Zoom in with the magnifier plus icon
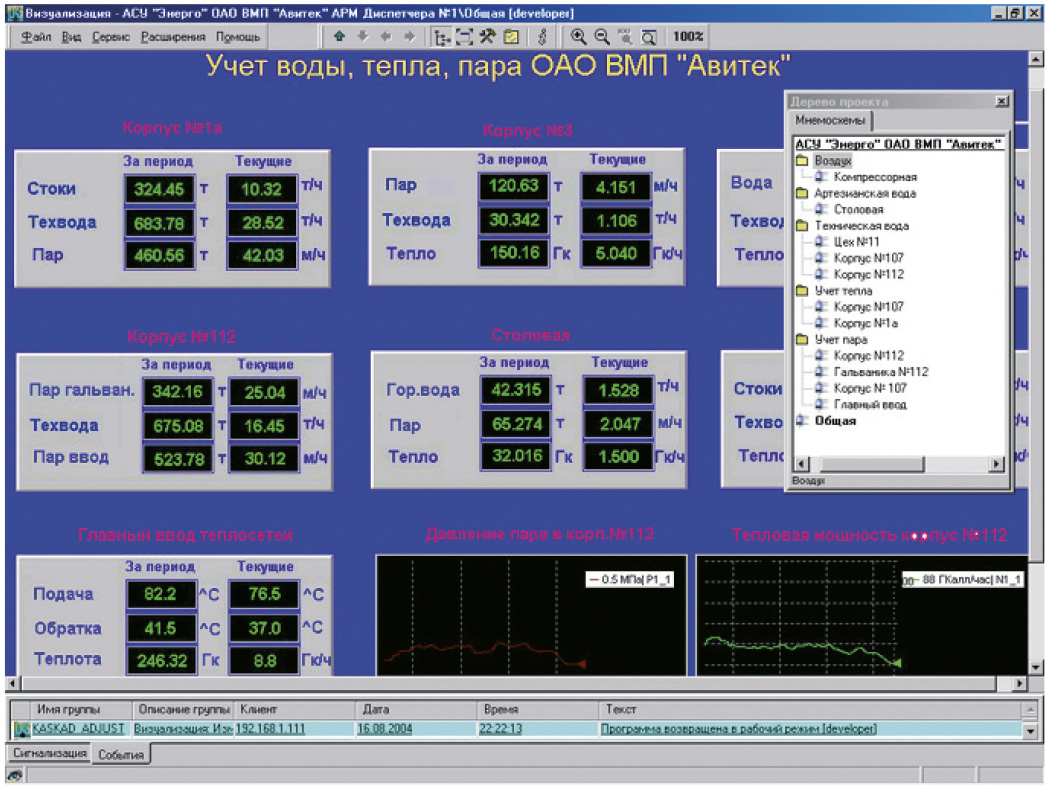Viewport: 1049px width, 788px height. [x=579, y=37]
